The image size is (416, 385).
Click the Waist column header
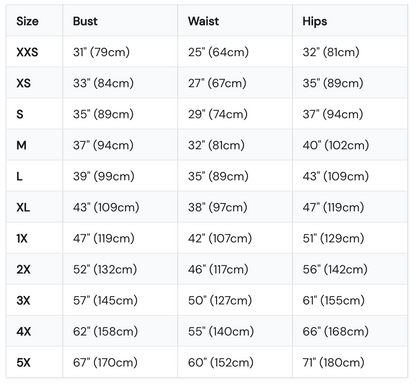click(203, 21)
